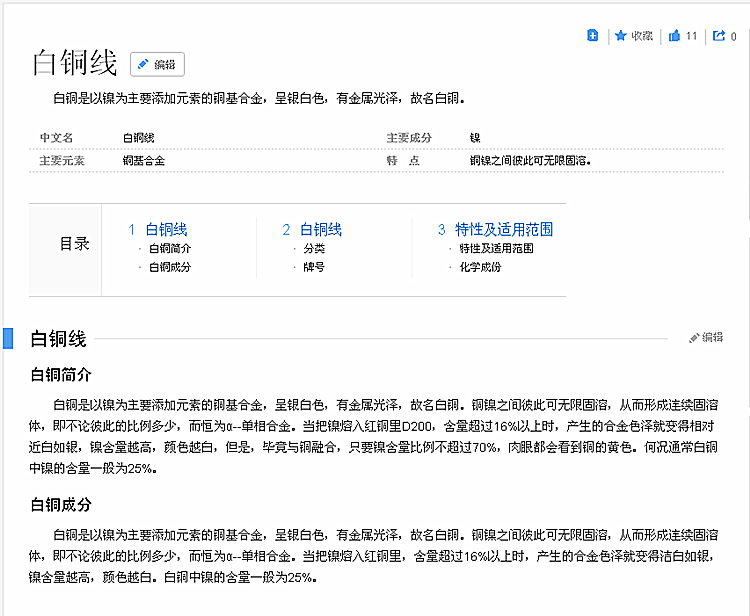Select 牌号 in the catalog
This screenshot has height=616, width=750.
coord(314,267)
